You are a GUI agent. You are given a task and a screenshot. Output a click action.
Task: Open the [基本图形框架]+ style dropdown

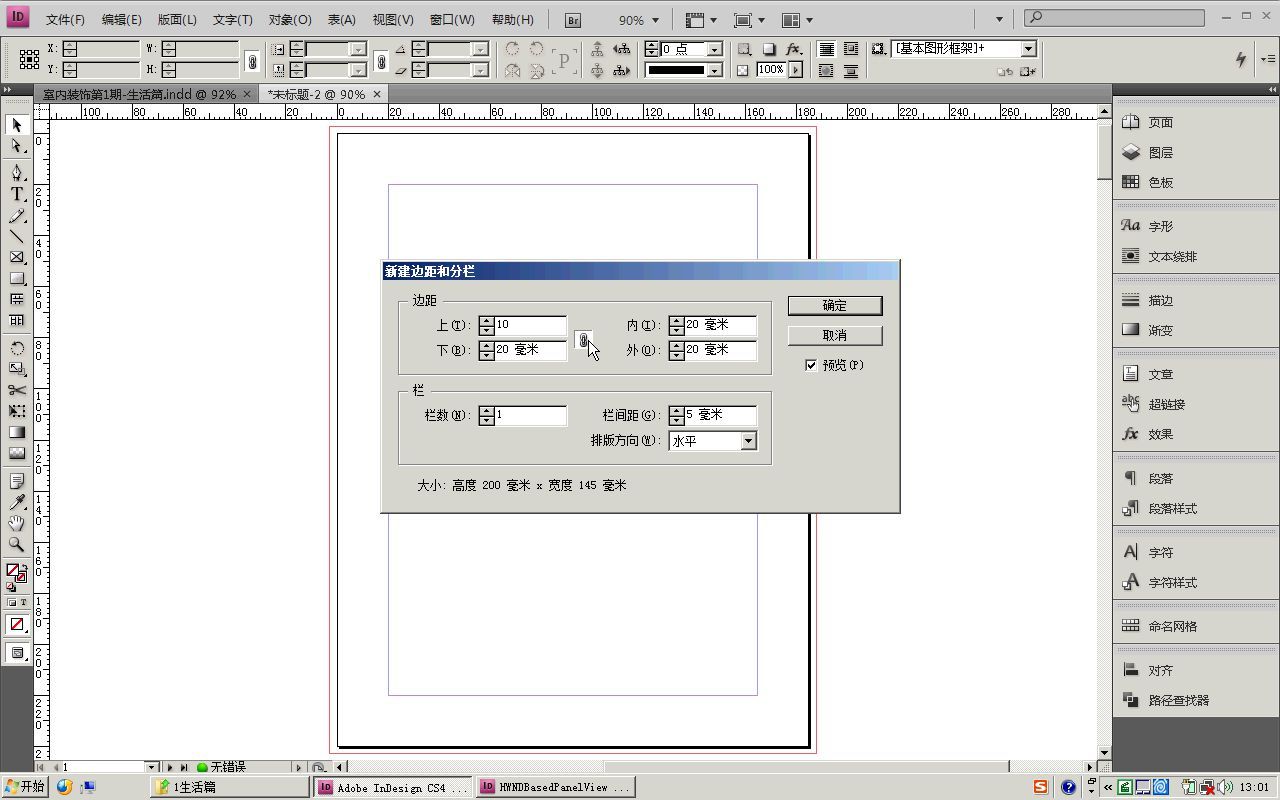pos(1028,48)
